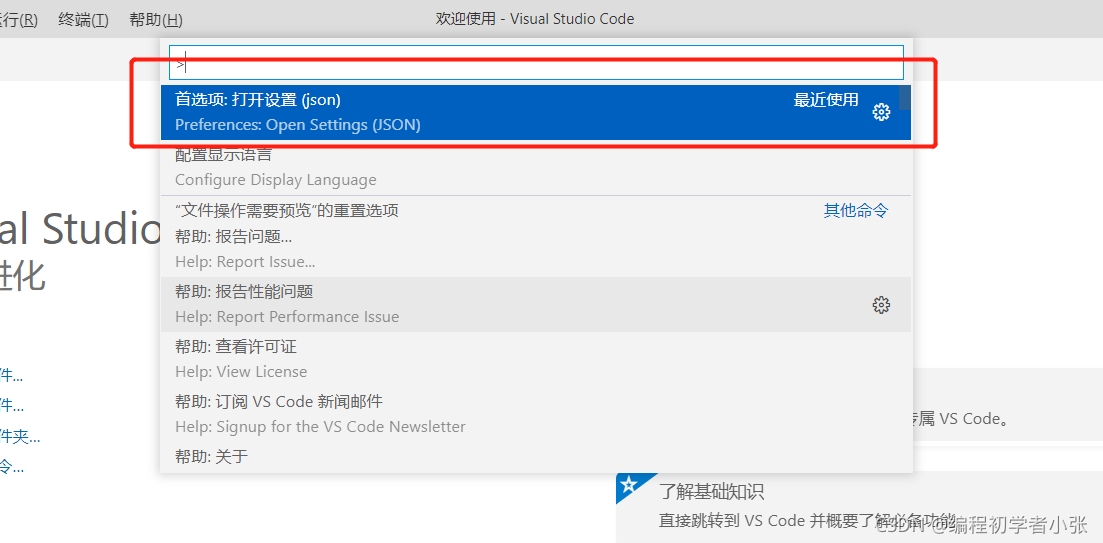Select 帮助: 报告问题... command
This screenshot has width=1103, height=543.
[x=536, y=250]
